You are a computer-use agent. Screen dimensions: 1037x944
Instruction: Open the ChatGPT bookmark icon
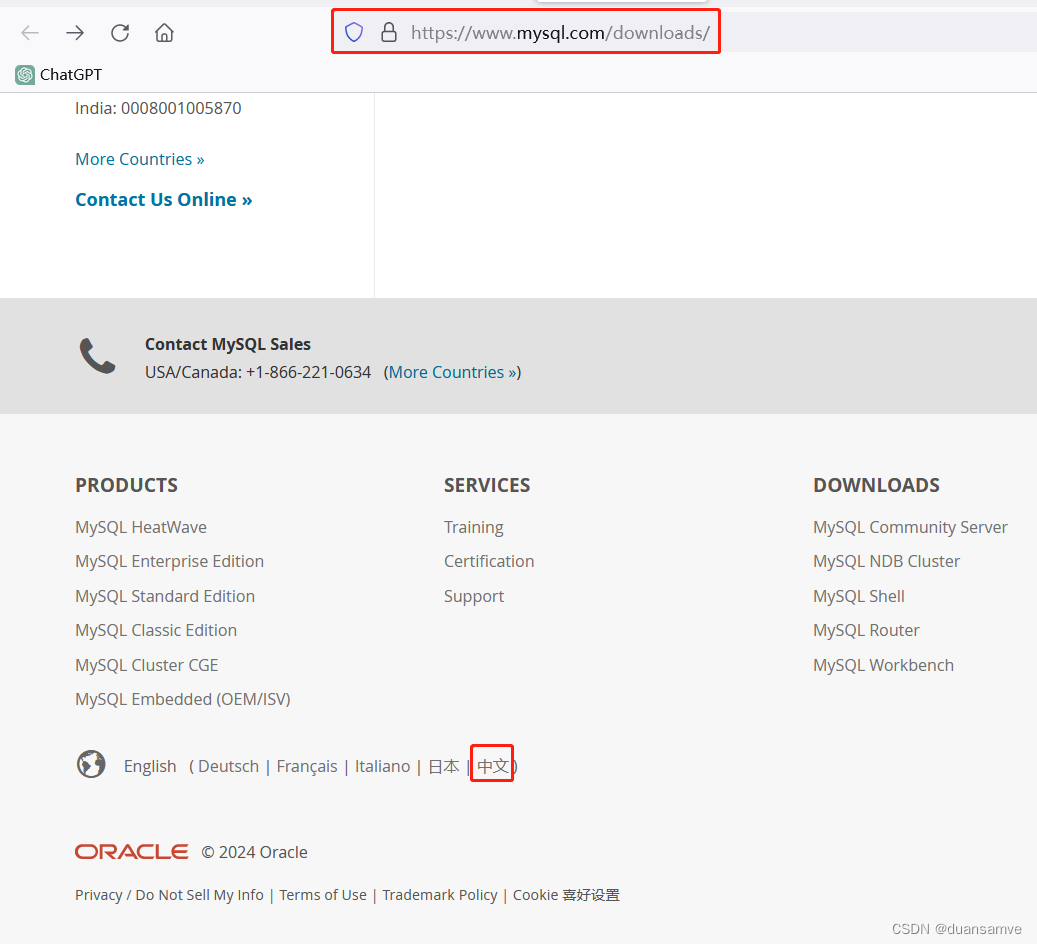coord(25,75)
